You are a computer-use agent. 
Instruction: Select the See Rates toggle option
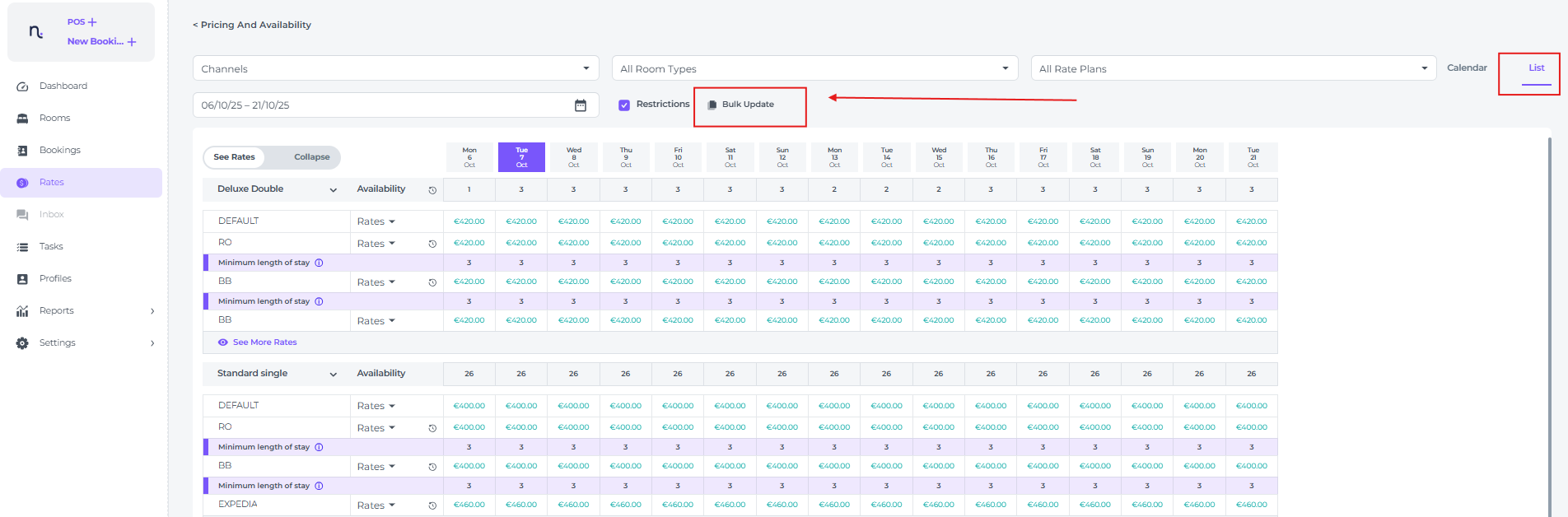point(235,157)
